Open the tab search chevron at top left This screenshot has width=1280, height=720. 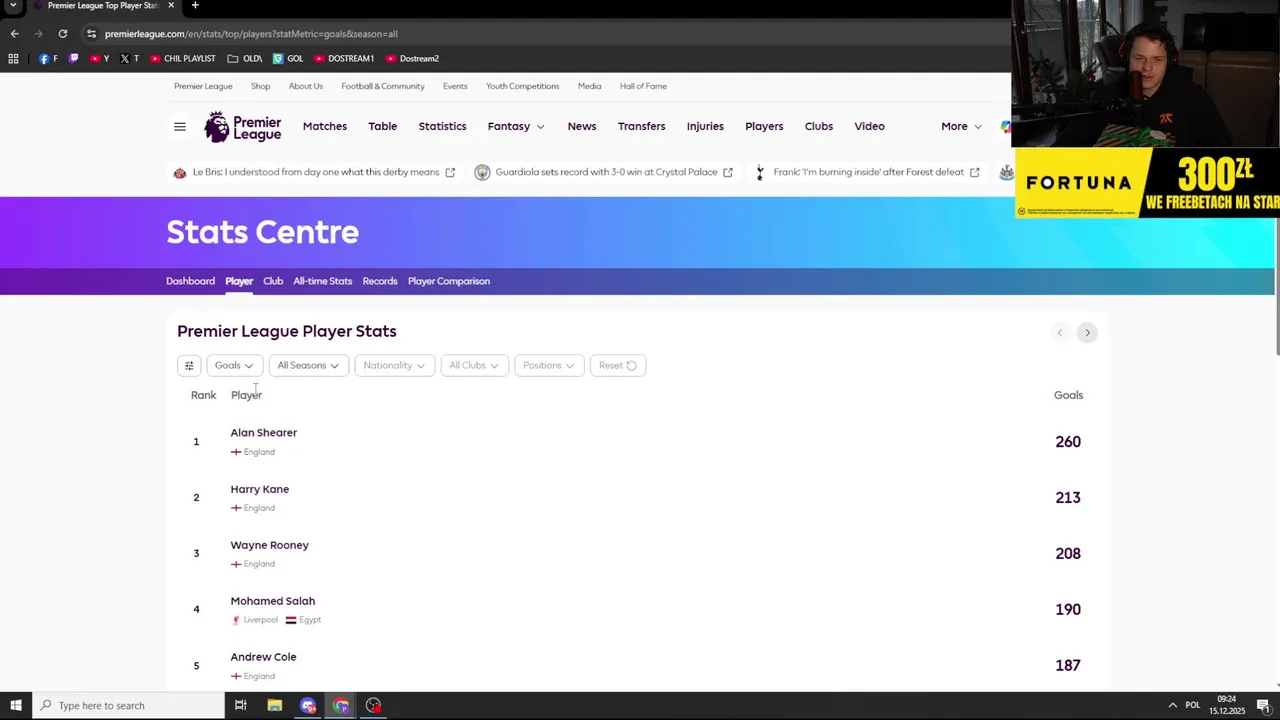(x=13, y=6)
